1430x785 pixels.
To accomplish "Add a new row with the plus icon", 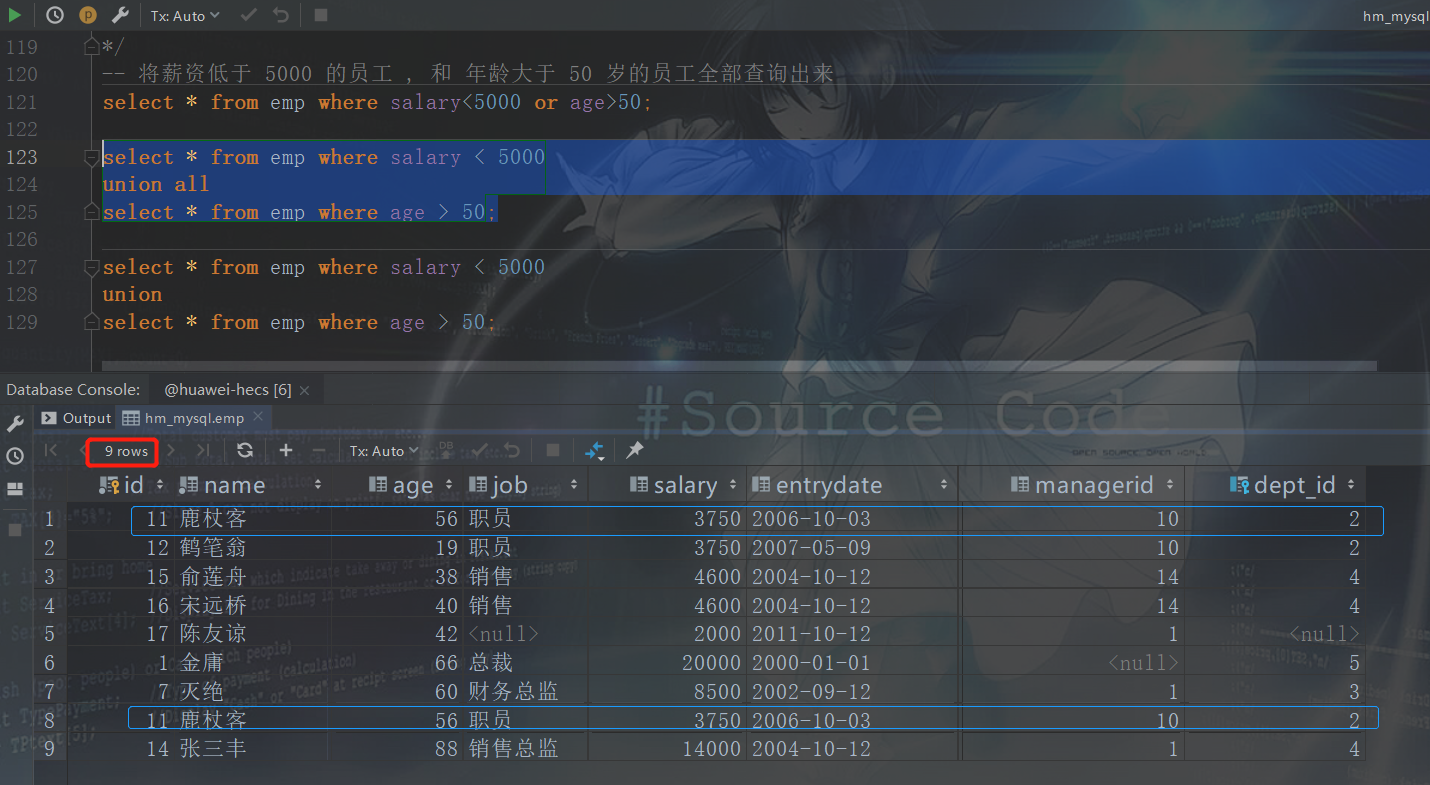I will coord(286,451).
